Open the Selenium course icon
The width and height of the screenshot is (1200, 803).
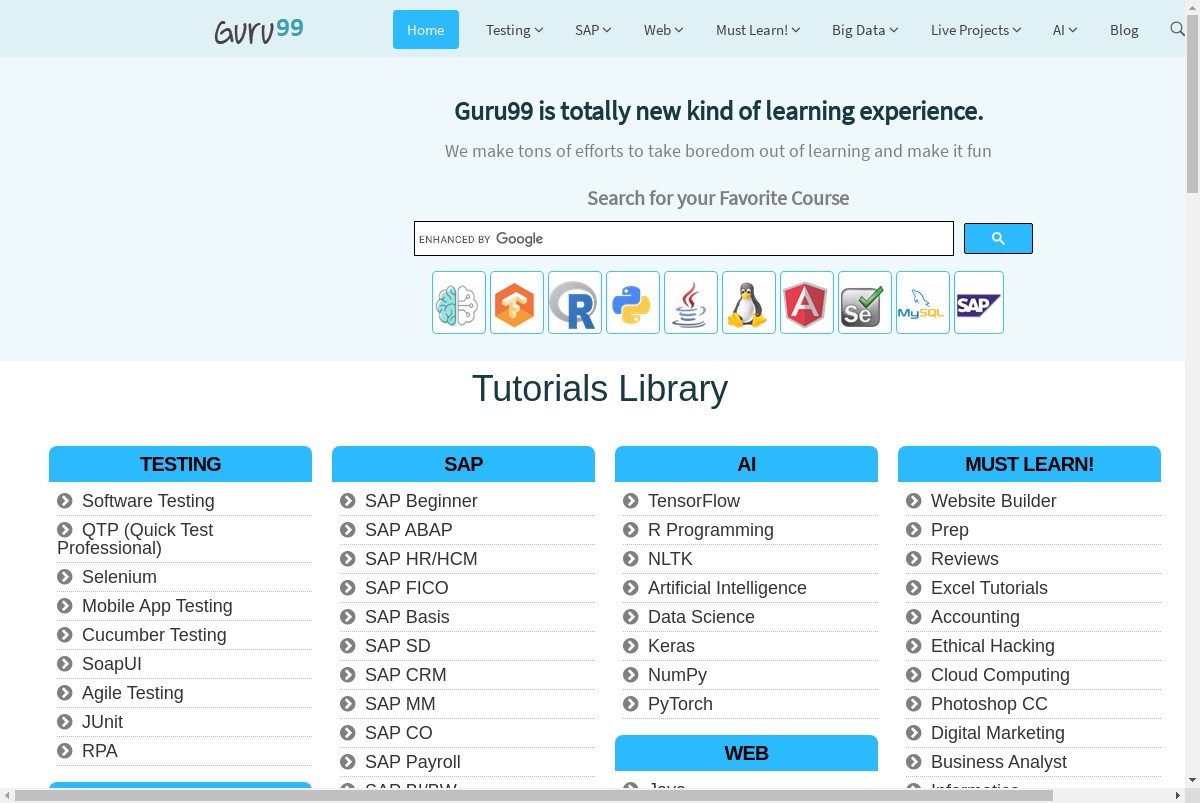[865, 302]
